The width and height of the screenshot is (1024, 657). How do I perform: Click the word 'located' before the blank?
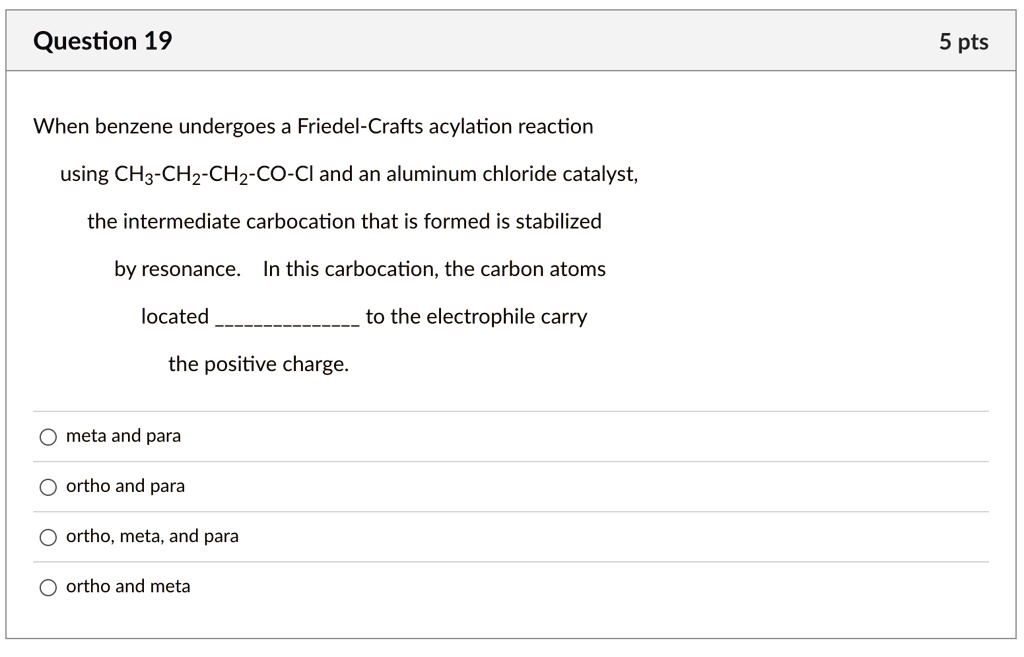(175, 317)
